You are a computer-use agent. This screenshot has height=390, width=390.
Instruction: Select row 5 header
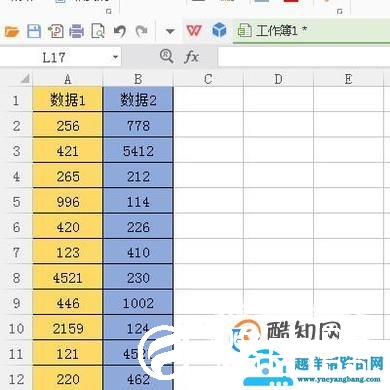coord(16,201)
